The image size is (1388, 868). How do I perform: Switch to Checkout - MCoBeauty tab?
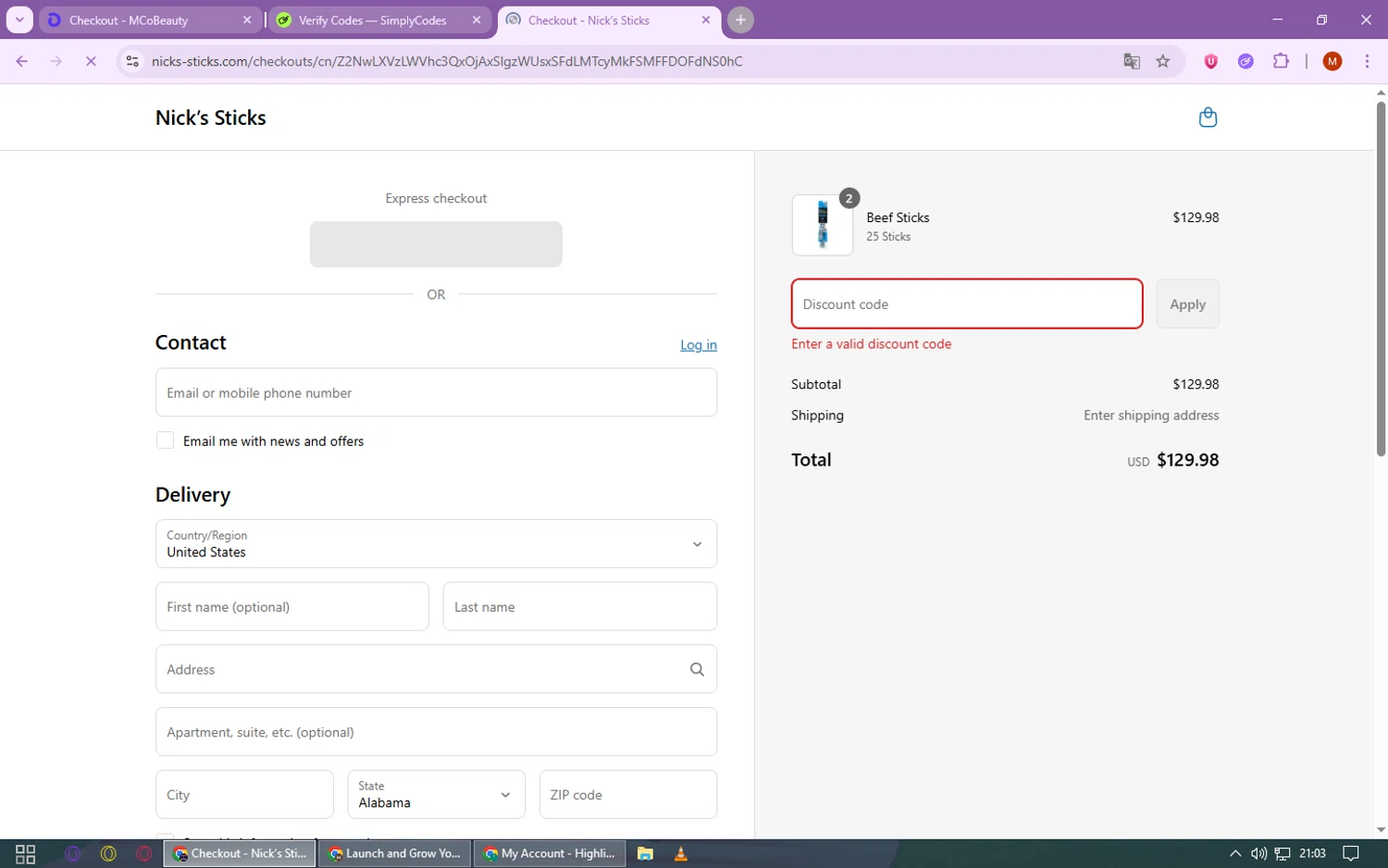tap(150, 19)
